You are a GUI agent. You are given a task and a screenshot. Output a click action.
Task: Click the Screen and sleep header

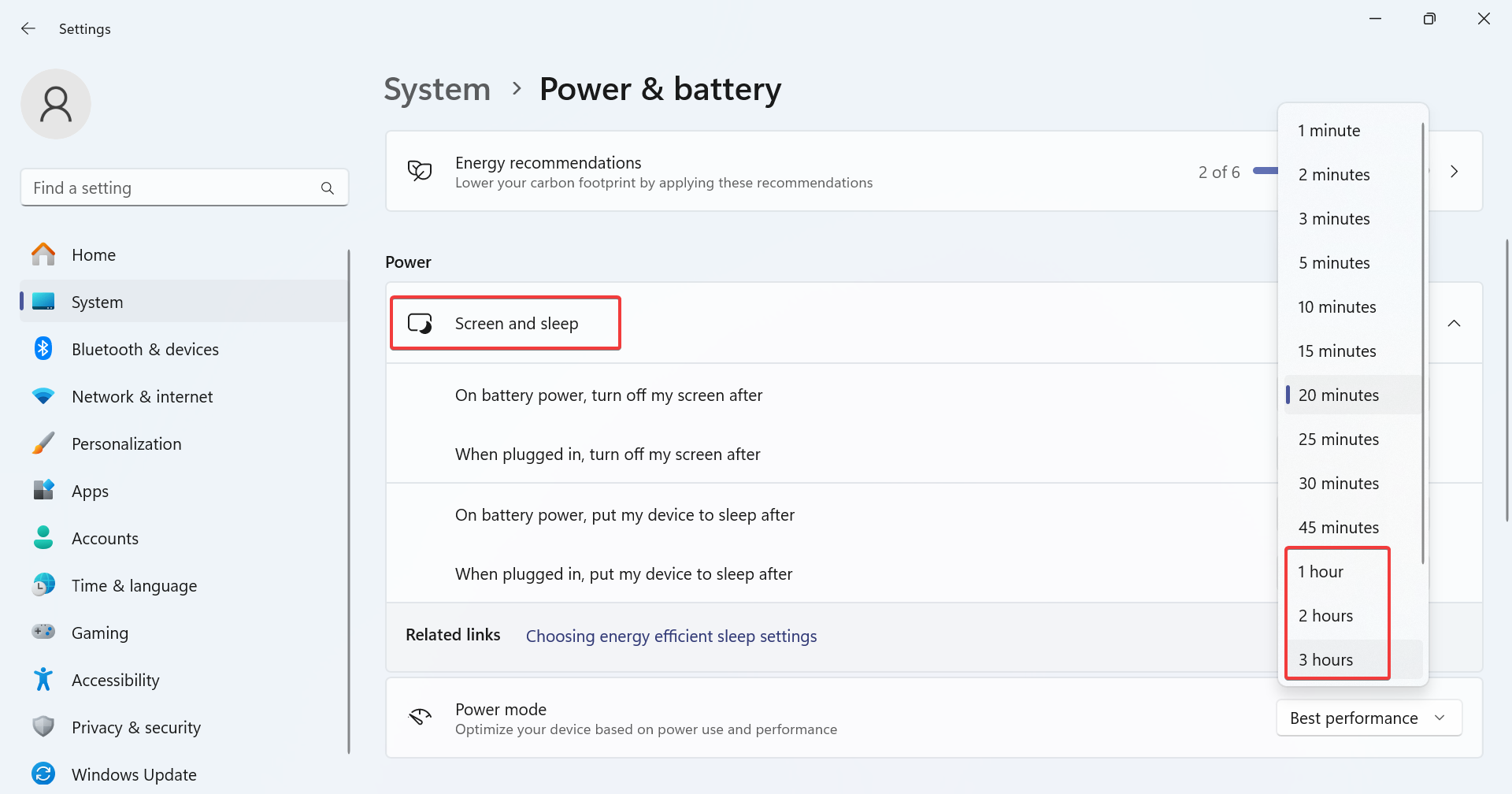point(934,323)
